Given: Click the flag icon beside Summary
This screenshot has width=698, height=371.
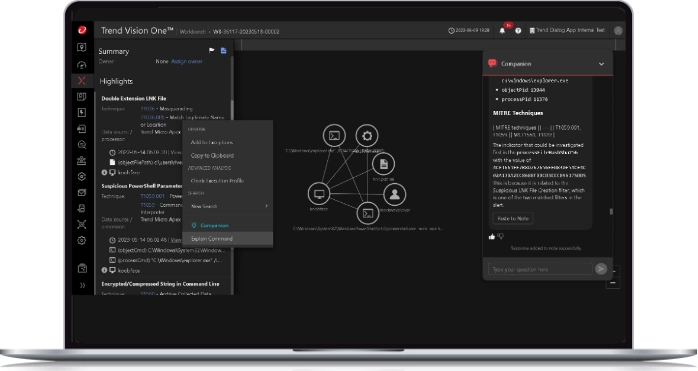Looking at the screenshot, I should [212, 50].
